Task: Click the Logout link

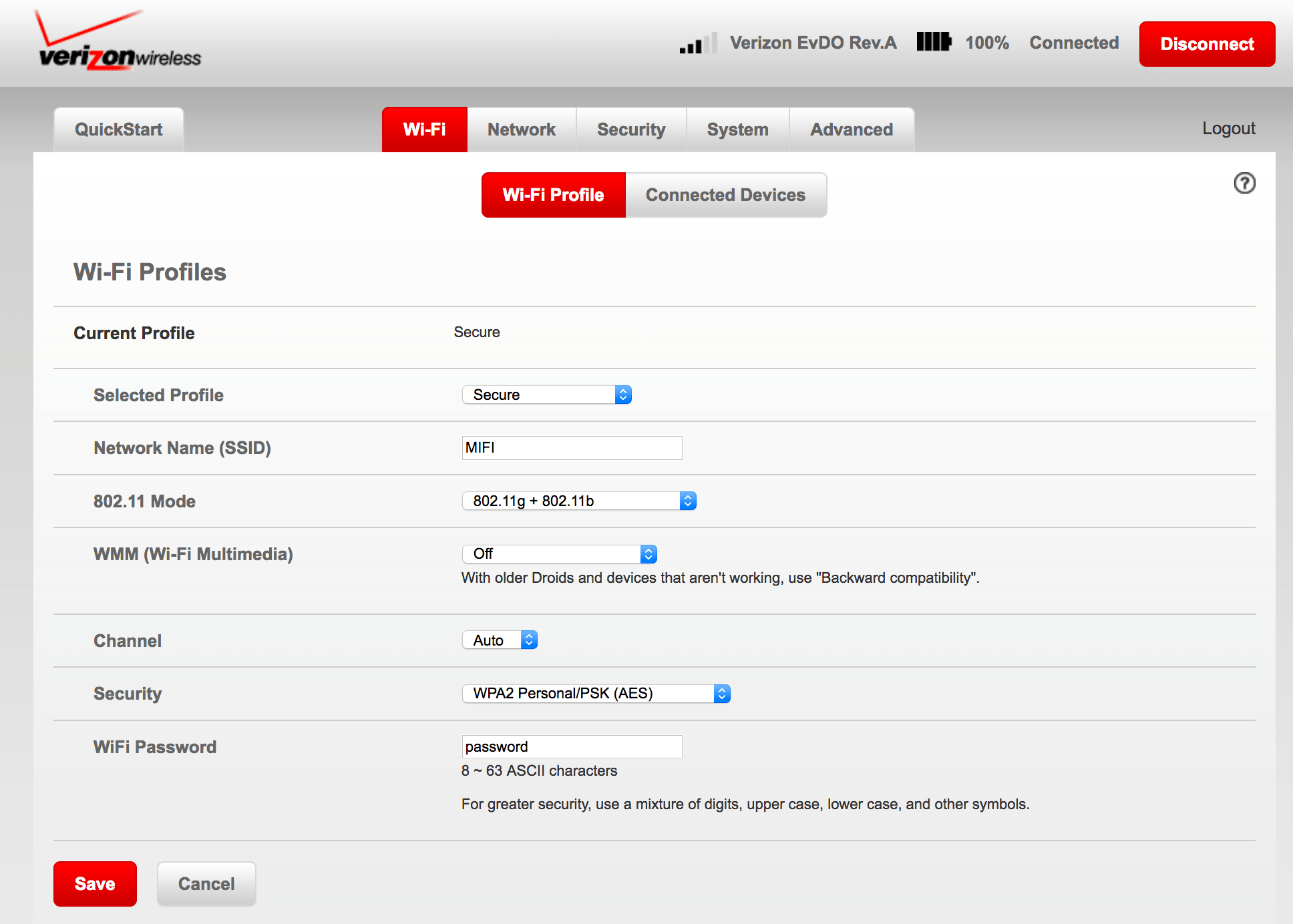Action: coord(1228,128)
